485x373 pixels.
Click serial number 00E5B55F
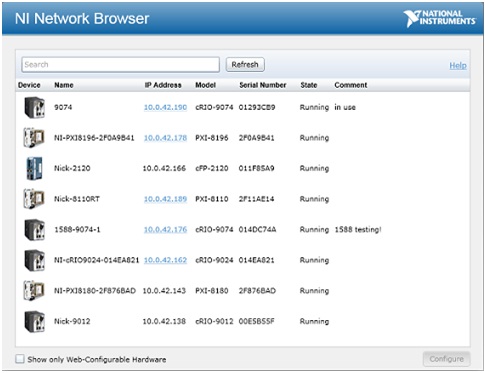click(x=256, y=321)
